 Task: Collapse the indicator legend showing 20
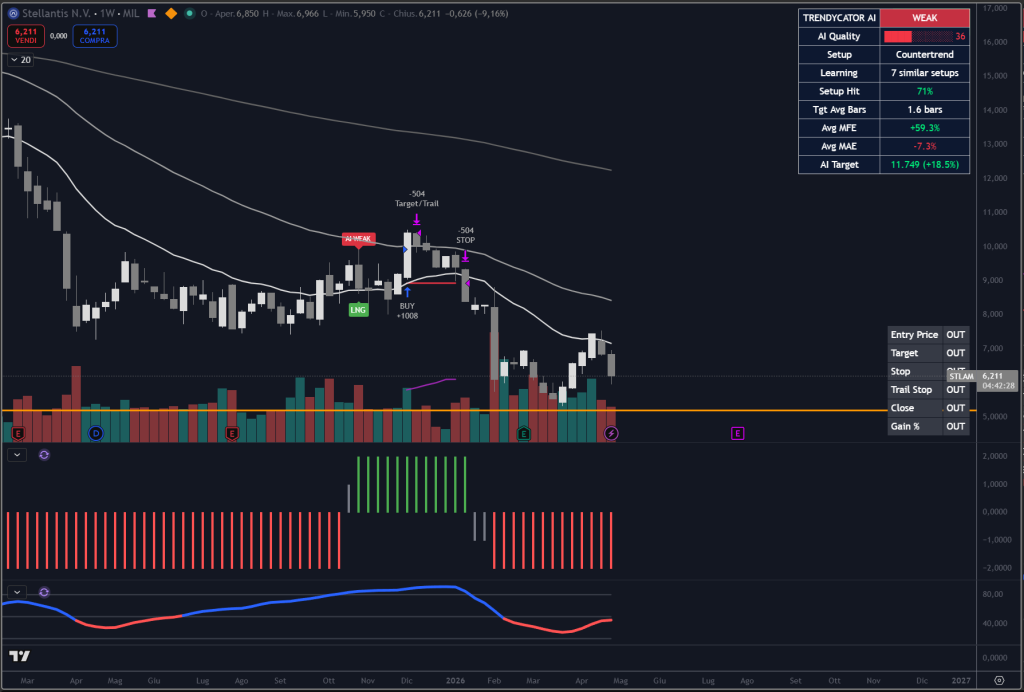(20, 60)
